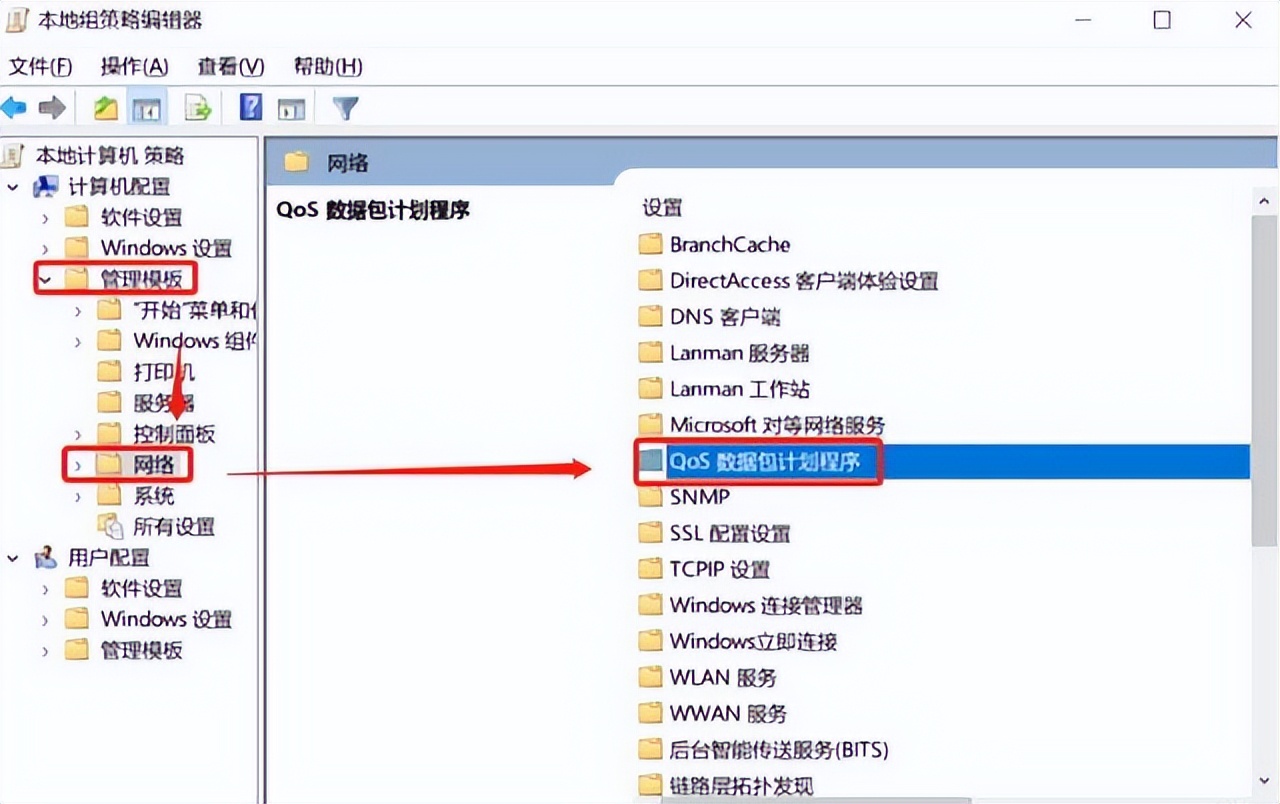1280x804 pixels.
Task: Collapse the 管理模板 tree node
Action: [x=47, y=279]
